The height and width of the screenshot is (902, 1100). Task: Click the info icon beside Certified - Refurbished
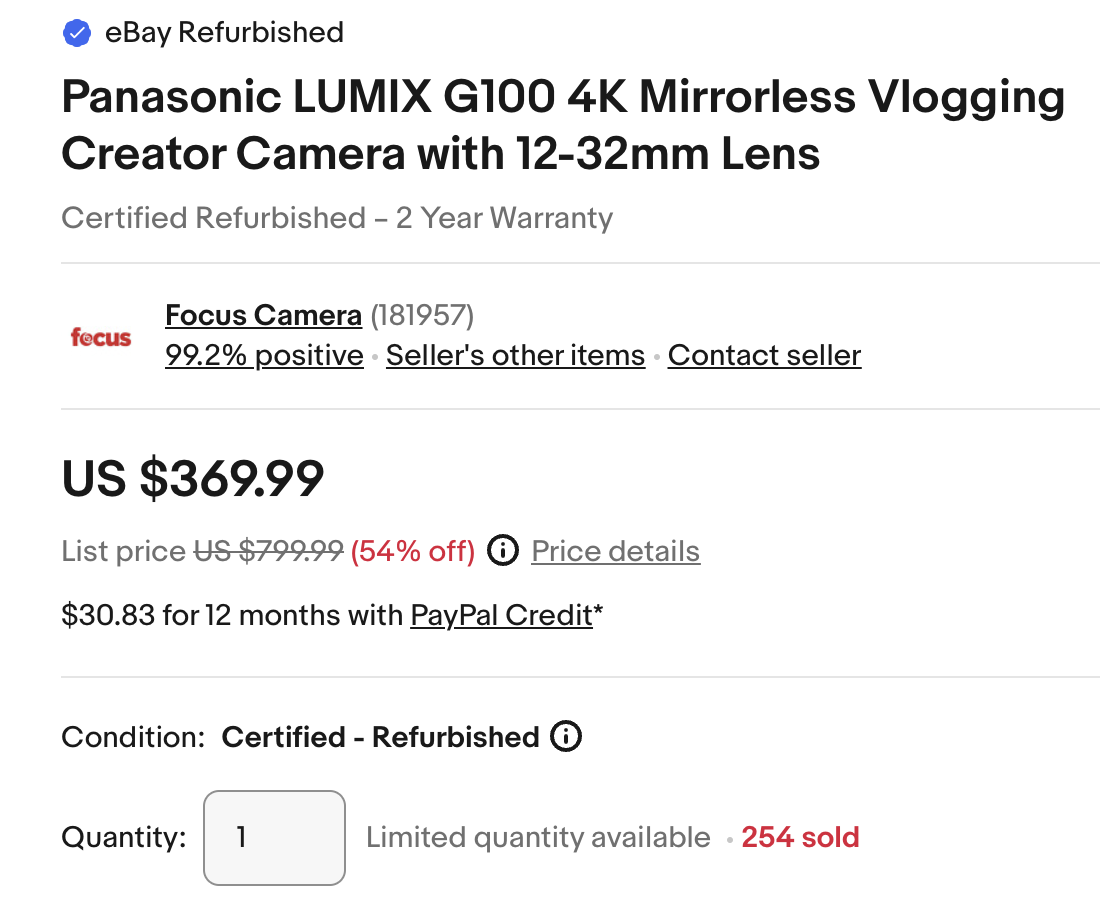(566, 737)
